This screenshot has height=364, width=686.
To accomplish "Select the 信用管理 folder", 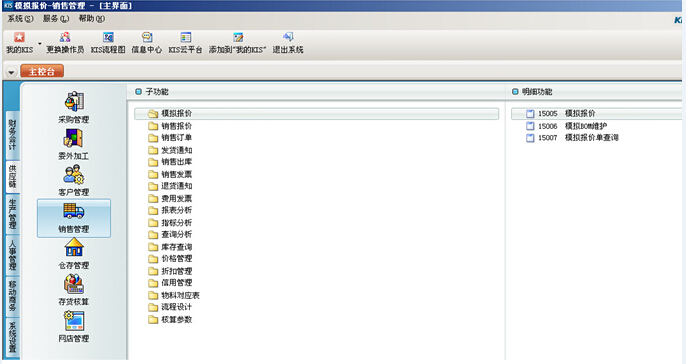I will coord(170,283).
